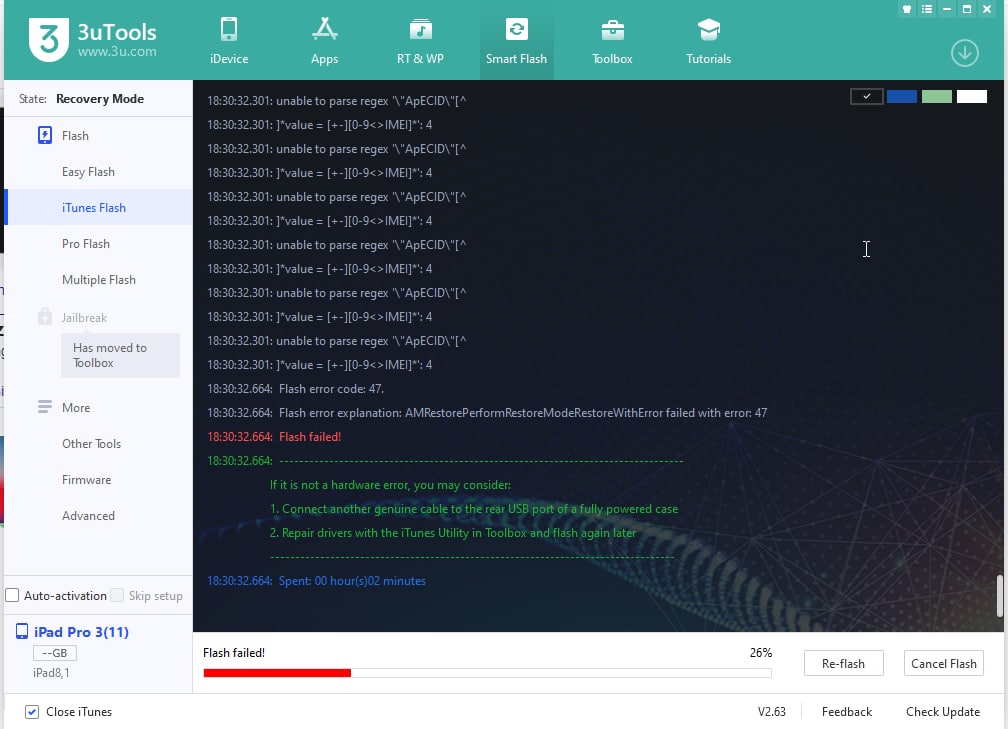
Task: Open the iDevice section icon
Action: pos(229,30)
